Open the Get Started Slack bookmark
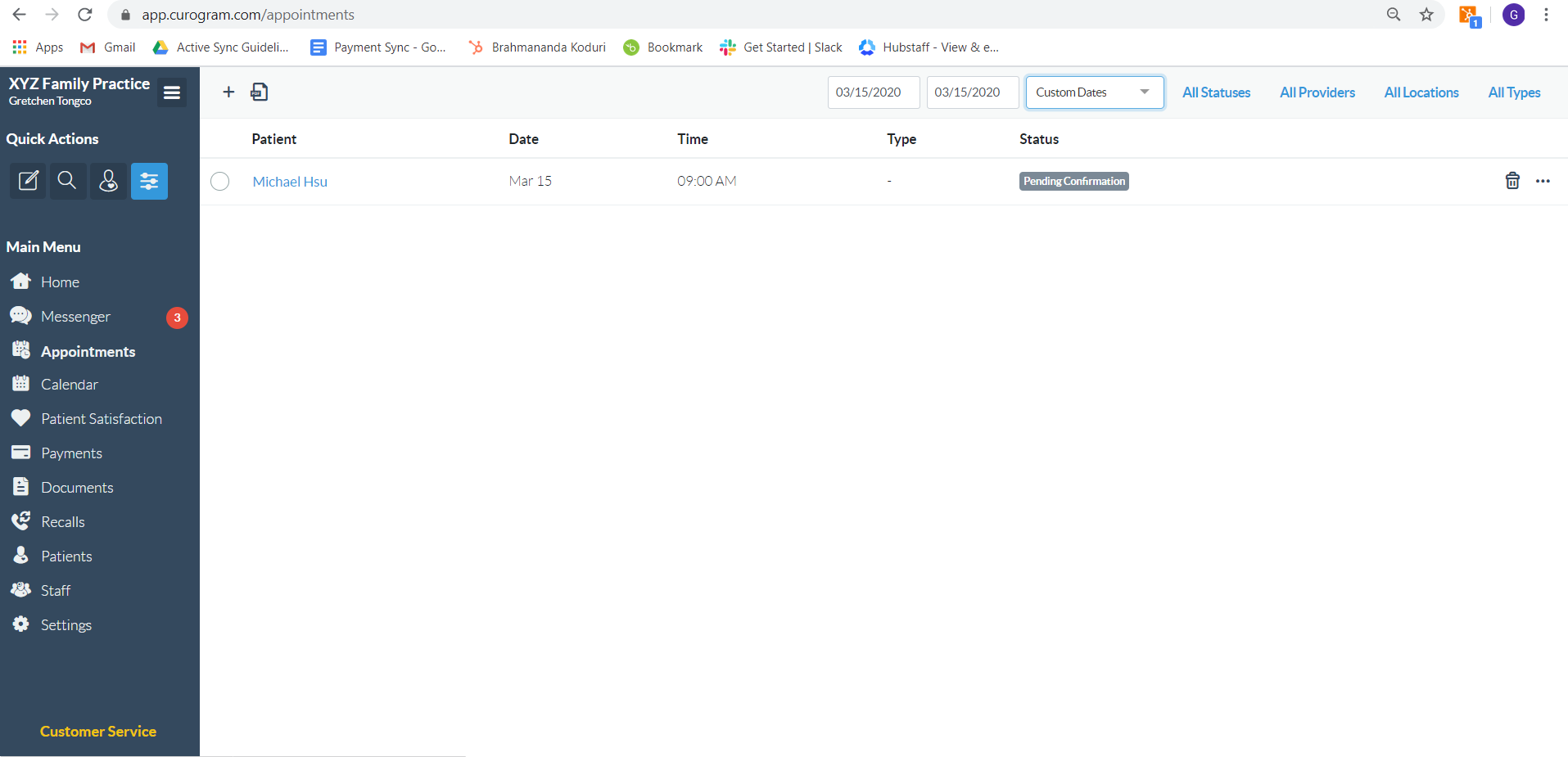The height and width of the screenshot is (757, 1568). (x=781, y=47)
